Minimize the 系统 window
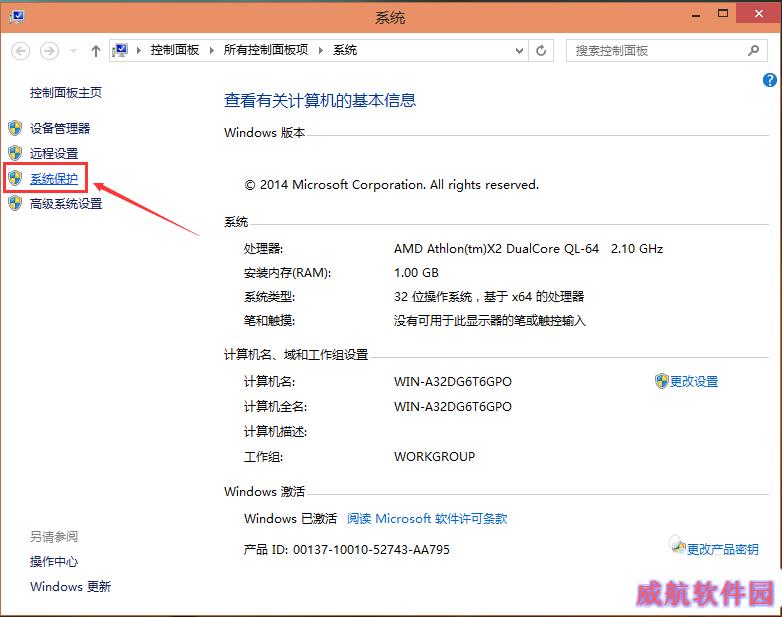 pos(696,15)
